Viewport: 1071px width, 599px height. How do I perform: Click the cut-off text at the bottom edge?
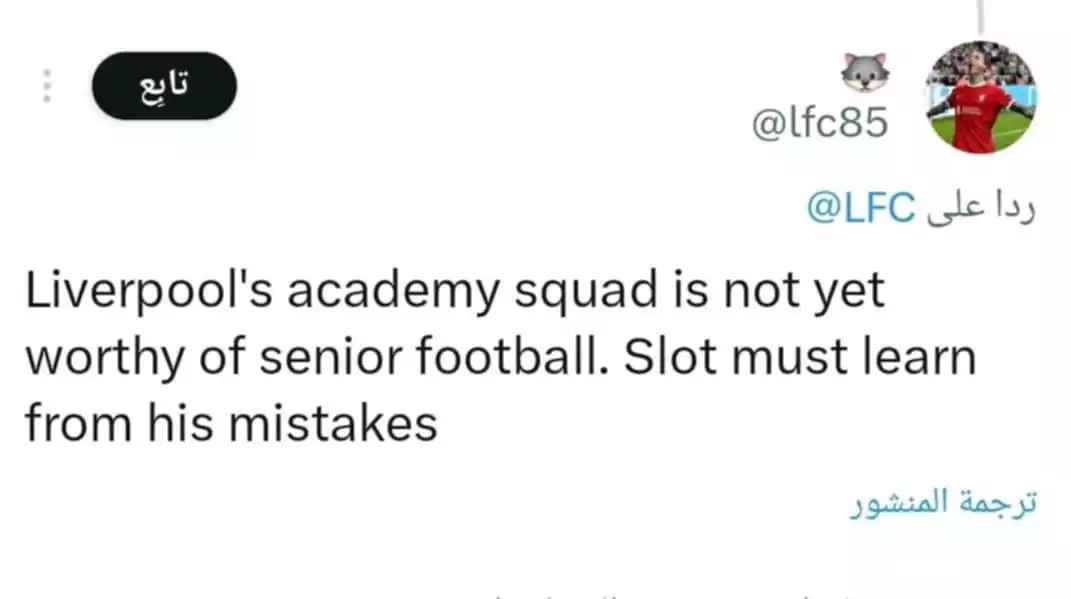[x=600, y=594]
